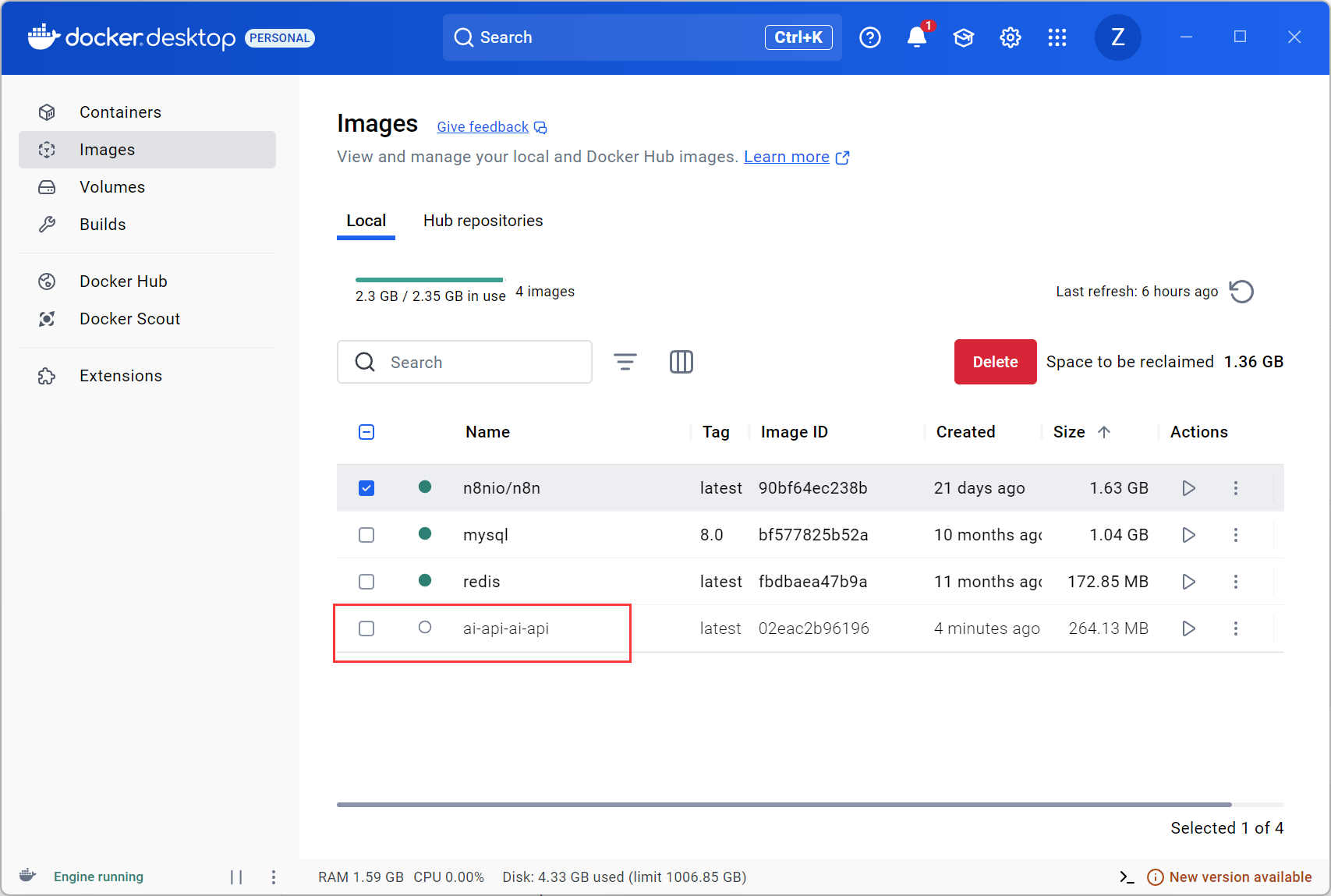Open the Learn more link
This screenshot has width=1331, height=896.
[x=797, y=157]
